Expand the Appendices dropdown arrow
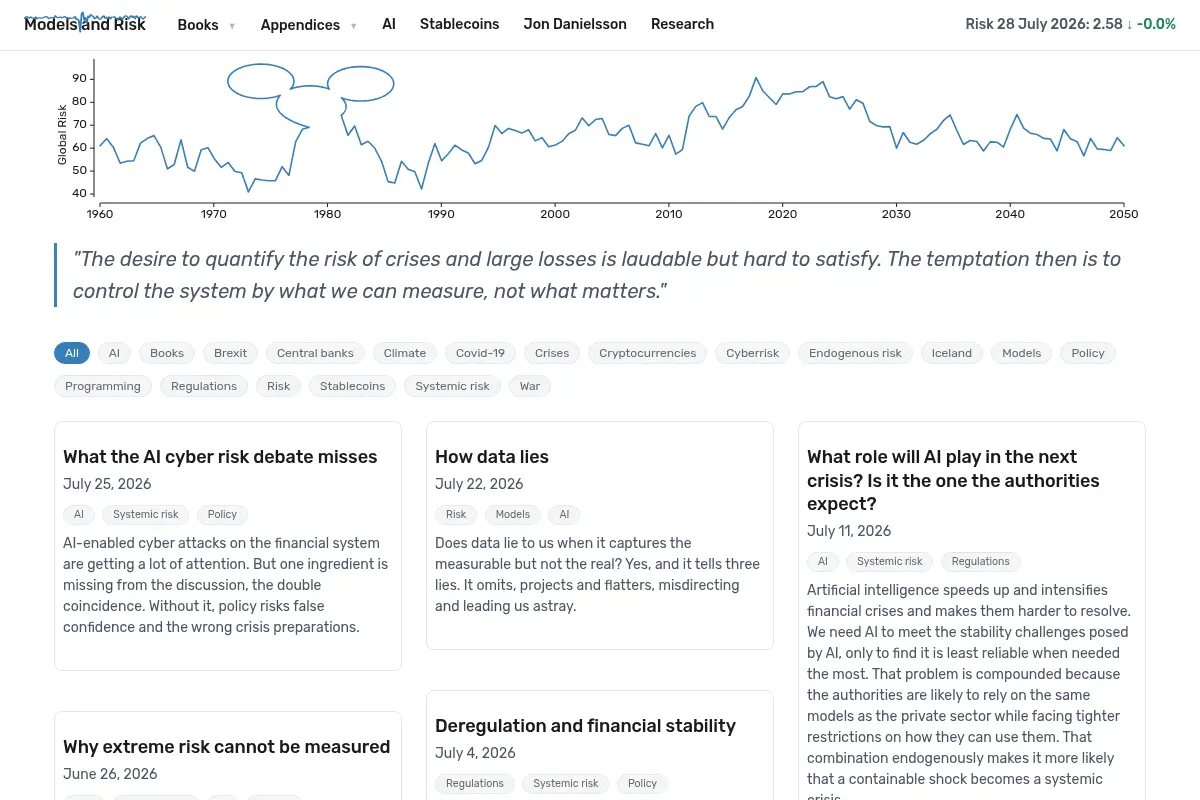This screenshot has height=800, width=1200. click(353, 26)
